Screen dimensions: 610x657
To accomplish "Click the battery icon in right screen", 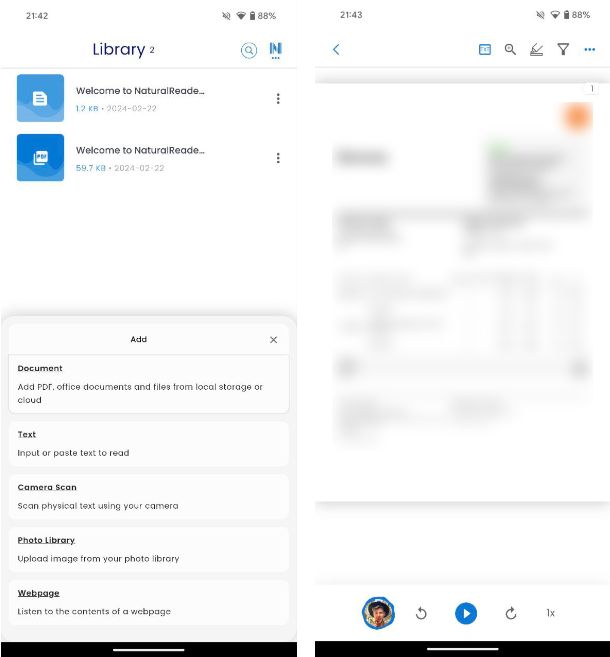I will coord(566,15).
